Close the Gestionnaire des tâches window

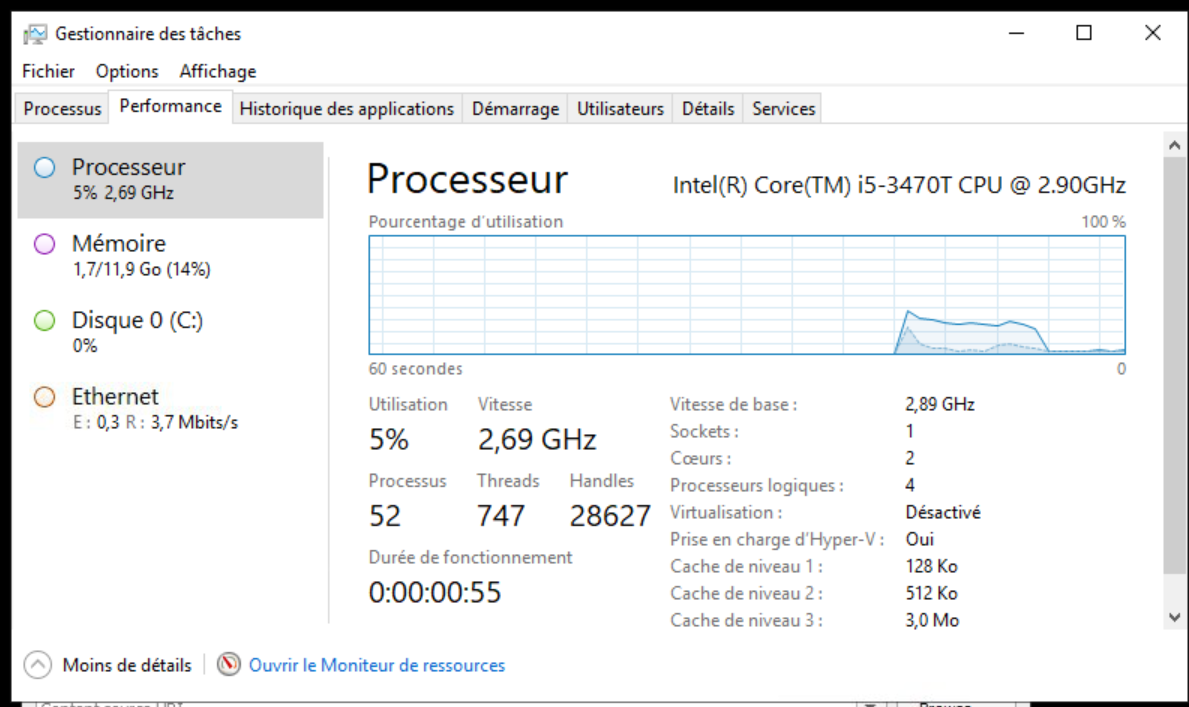coord(1153,33)
